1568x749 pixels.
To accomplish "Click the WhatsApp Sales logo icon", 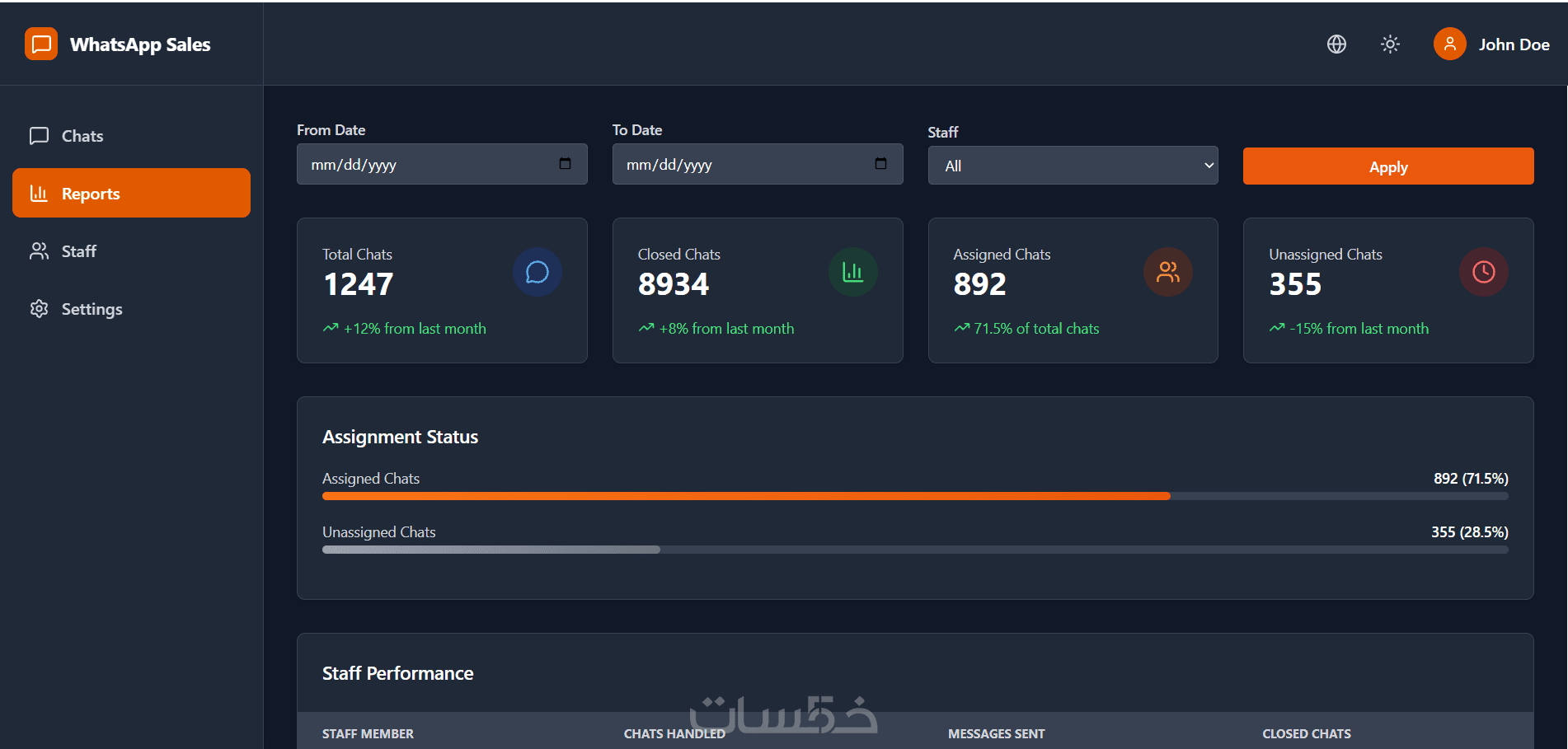I will point(41,44).
